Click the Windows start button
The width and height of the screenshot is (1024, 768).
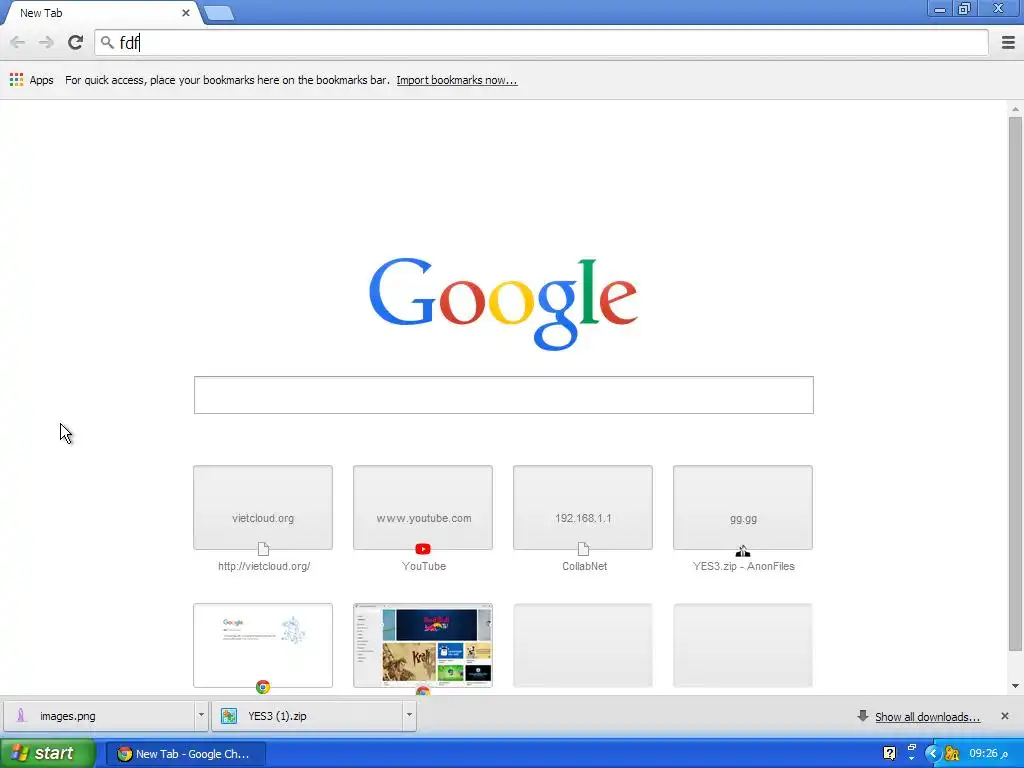point(47,753)
